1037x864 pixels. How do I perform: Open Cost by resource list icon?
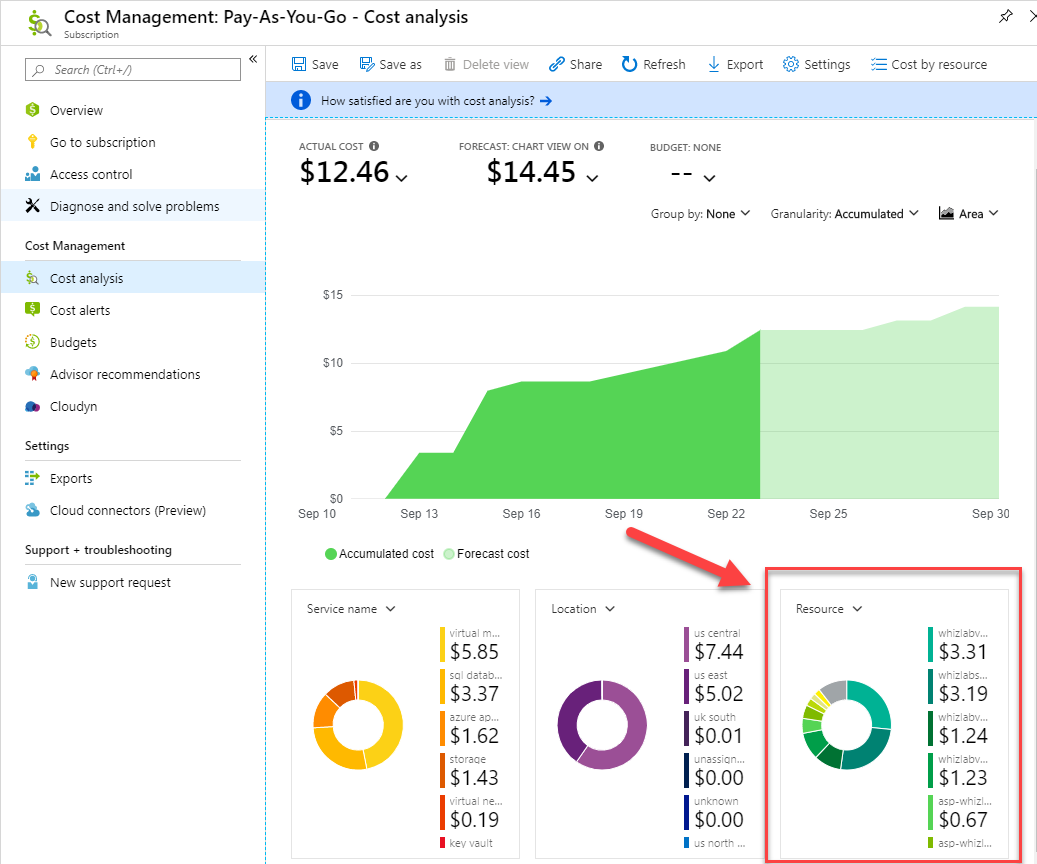click(x=879, y=64)
